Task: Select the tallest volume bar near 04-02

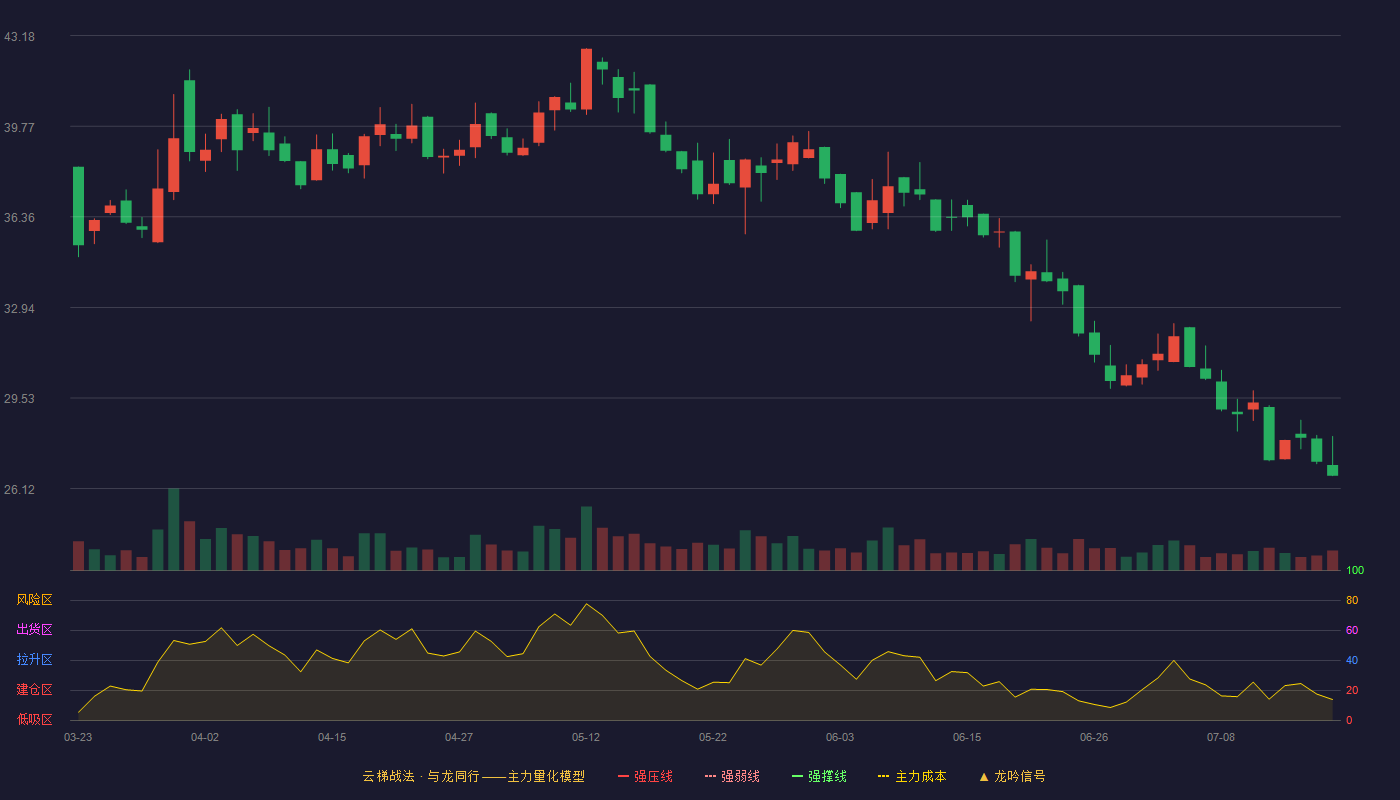Action: 173,529
